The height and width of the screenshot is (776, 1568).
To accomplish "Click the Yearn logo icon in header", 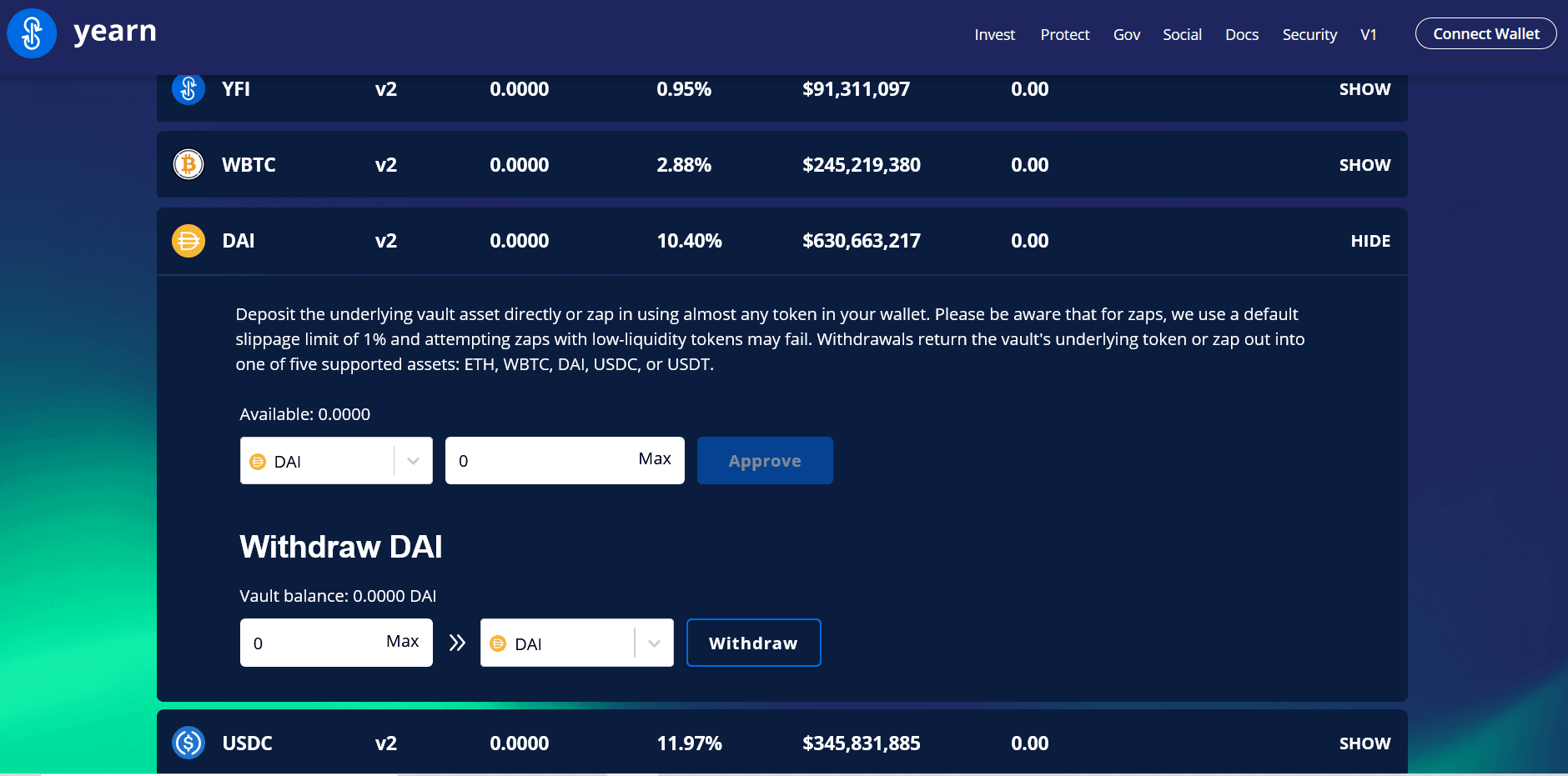I will pos(32,34).
